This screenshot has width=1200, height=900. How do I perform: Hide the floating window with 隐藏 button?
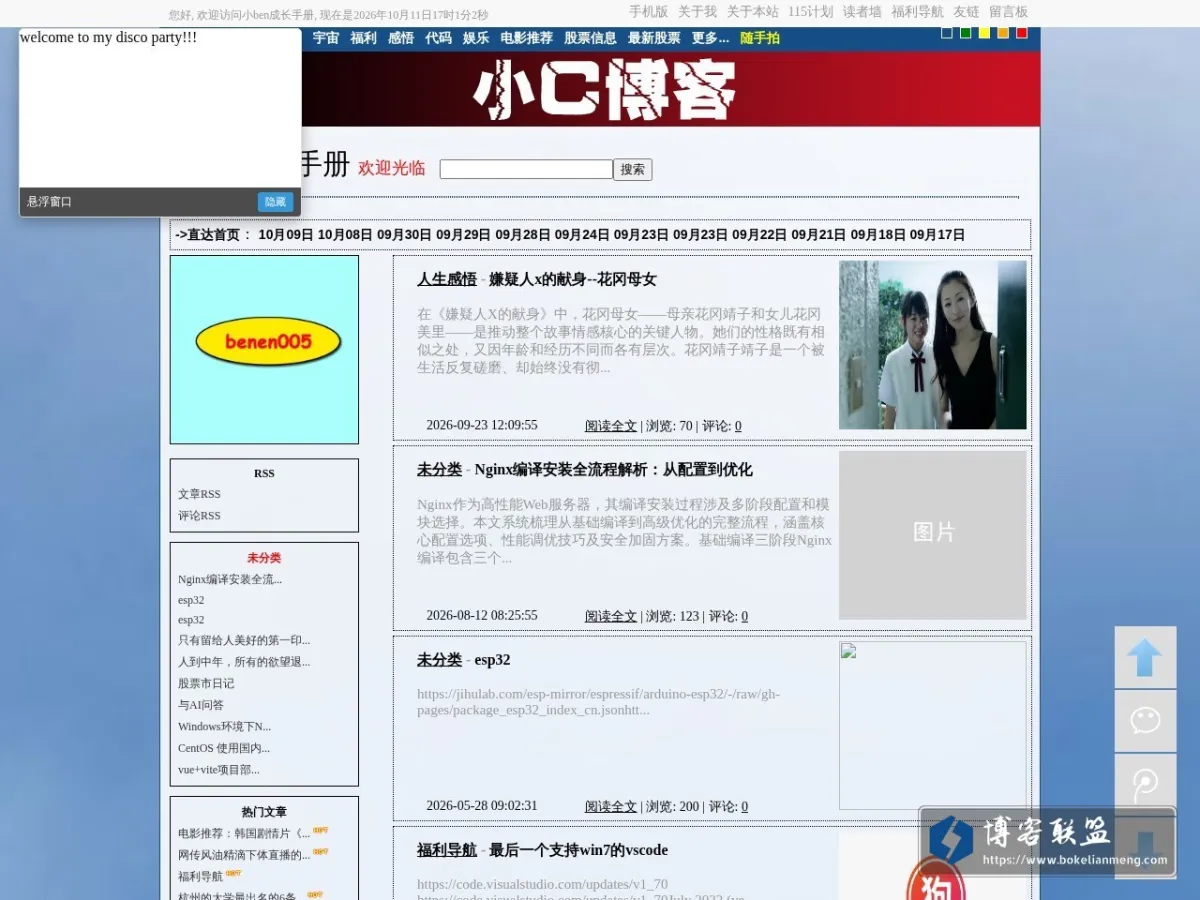point(275,202)
